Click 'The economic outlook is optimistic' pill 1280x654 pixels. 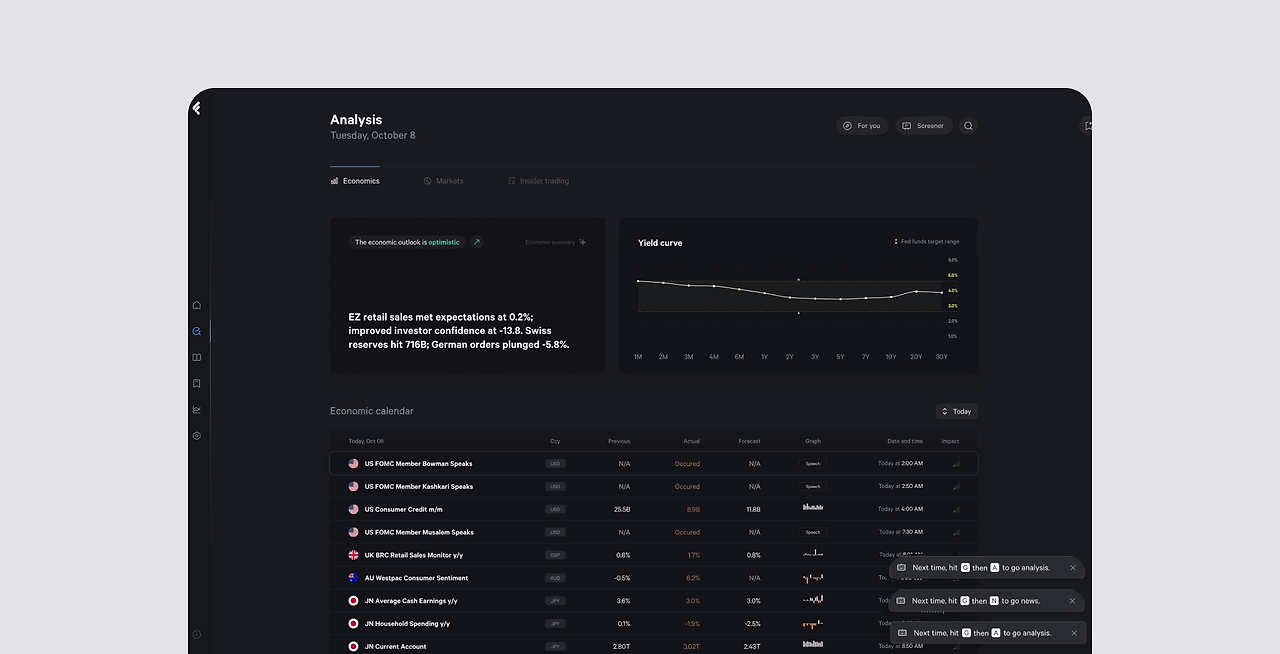point(407,242)
